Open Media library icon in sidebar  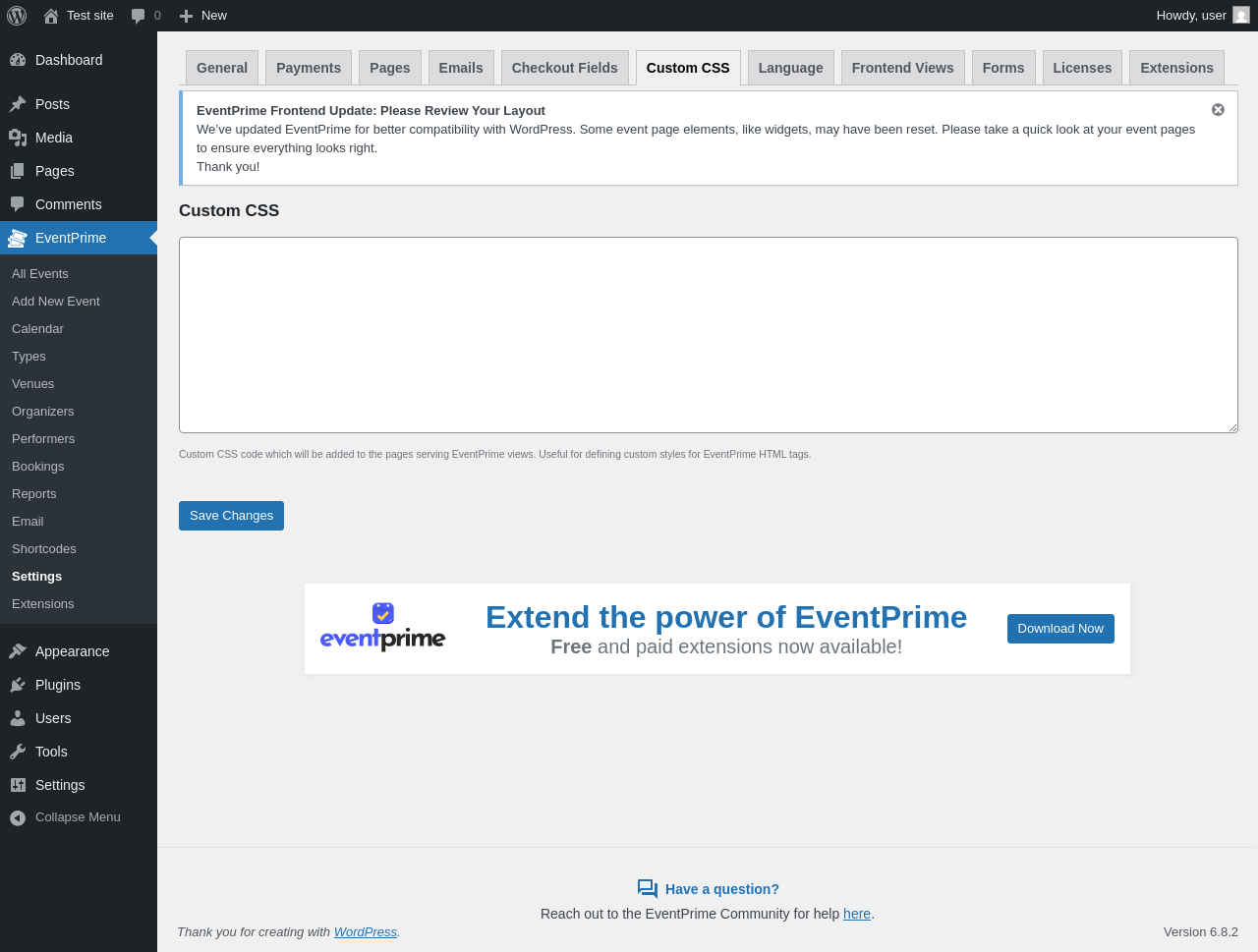pyautogui.click(x=18, y=138)
